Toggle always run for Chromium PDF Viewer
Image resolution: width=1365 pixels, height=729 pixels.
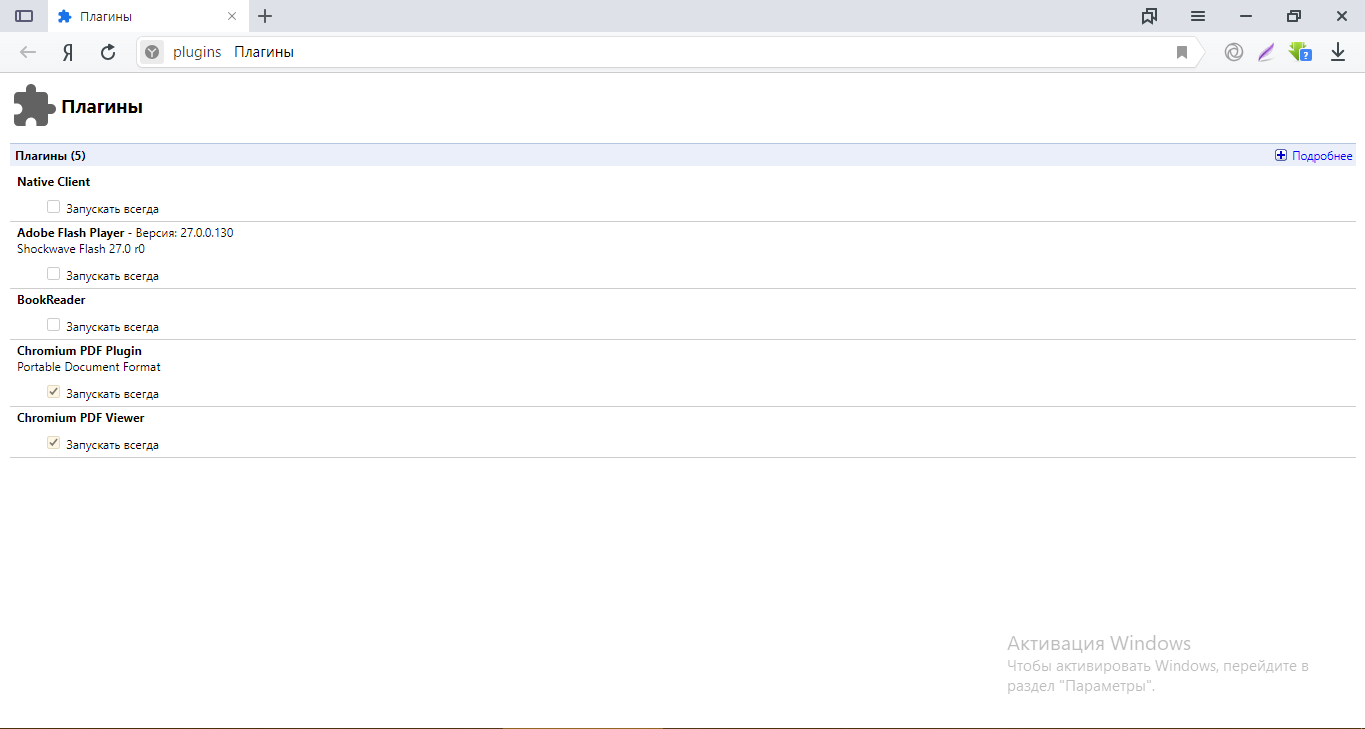pyautogui.click(x=54, y=443)
